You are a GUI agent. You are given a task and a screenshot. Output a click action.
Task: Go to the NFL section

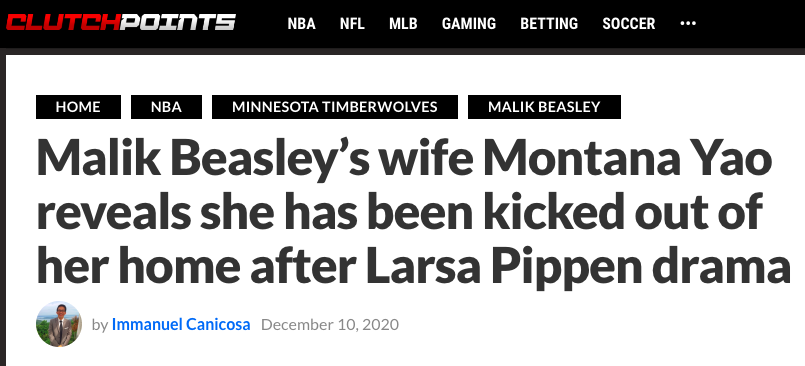tap(352, 24)
